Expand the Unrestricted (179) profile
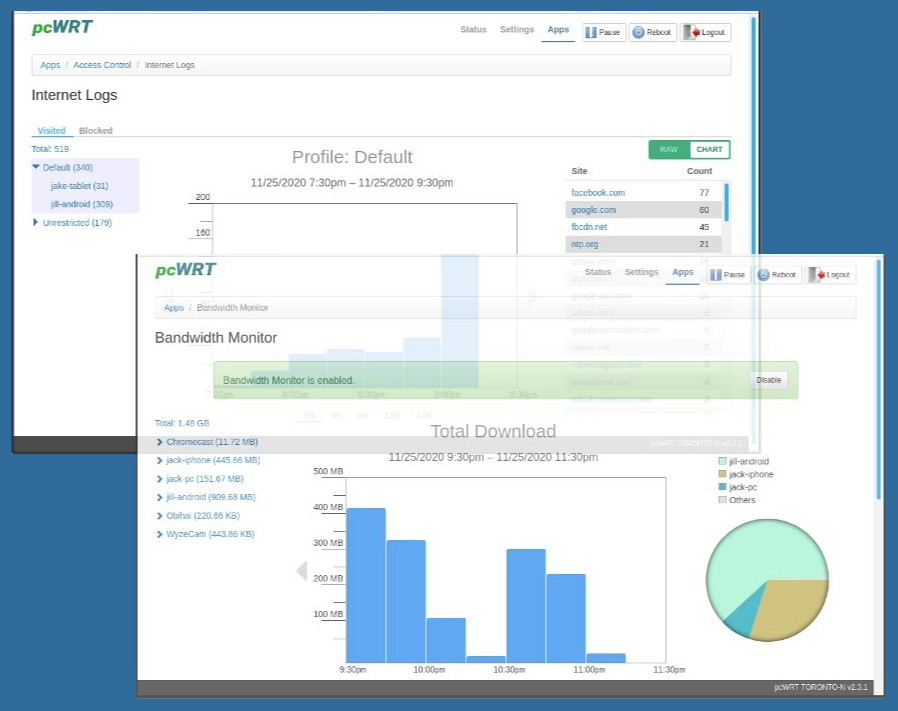This screenshot has height=711, width=898. pos(36,222)
